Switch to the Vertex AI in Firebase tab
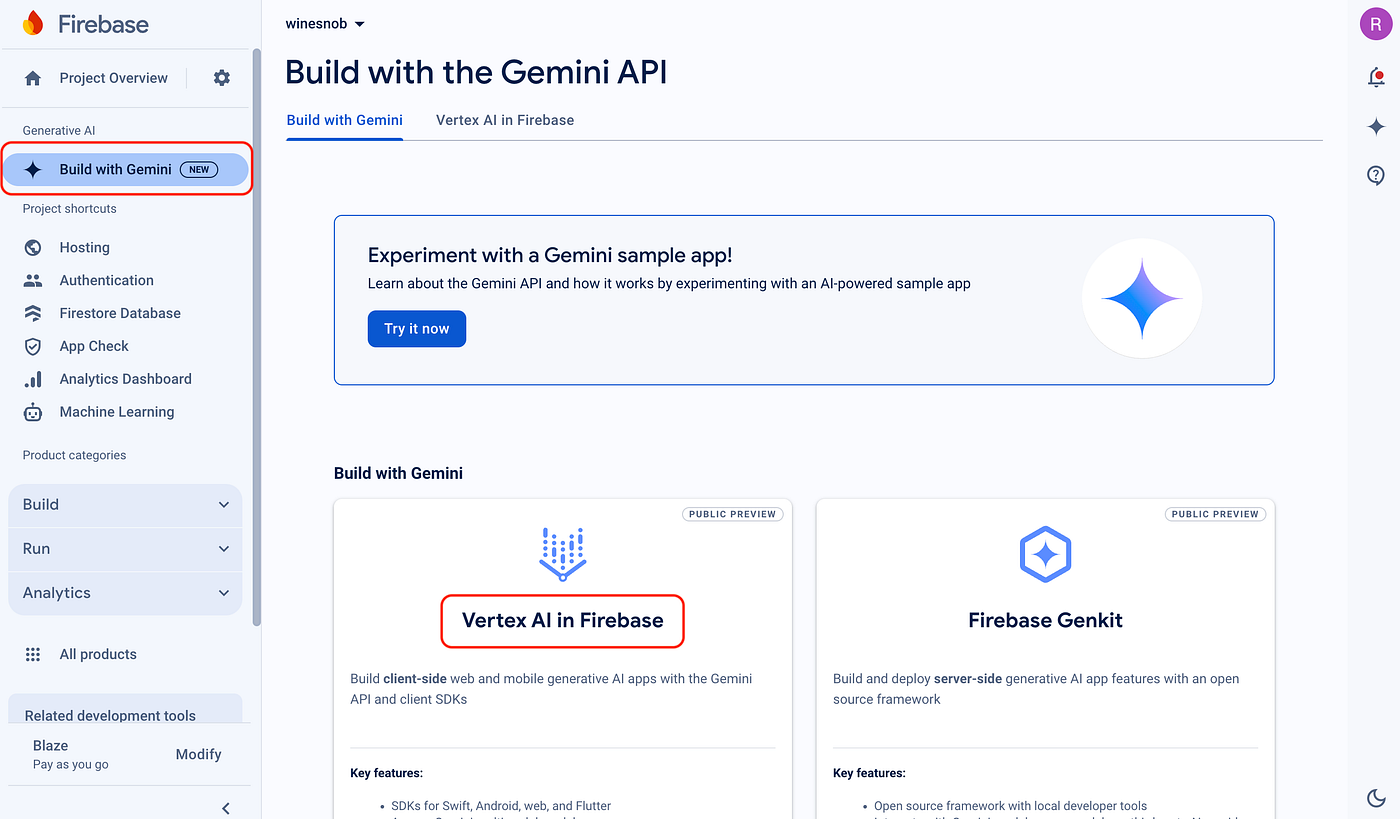Viewport: 1400px width, 819px height. coord(505,120)
